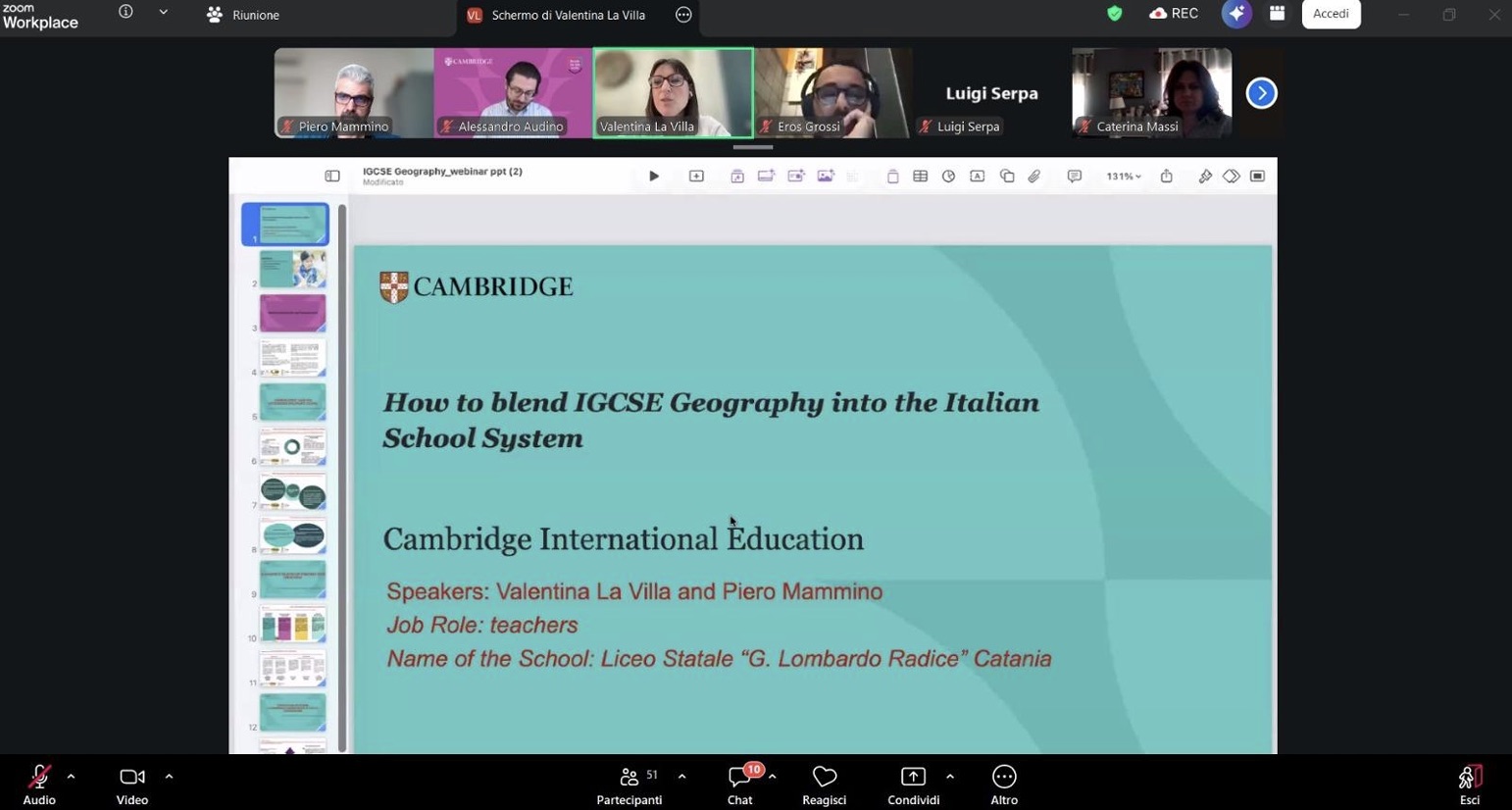Click the Cambridge International Education text
The image size is (1512, 810).
pos(624,539)
